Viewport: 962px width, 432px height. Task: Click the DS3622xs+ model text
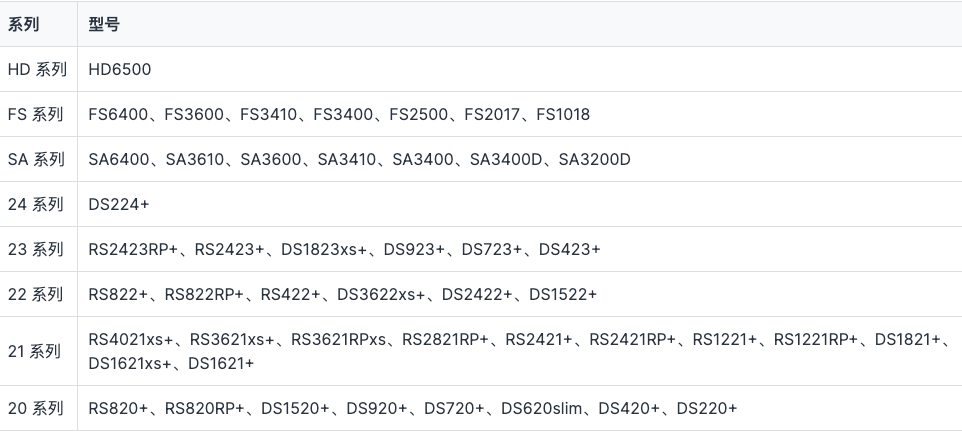pos(380,294)
